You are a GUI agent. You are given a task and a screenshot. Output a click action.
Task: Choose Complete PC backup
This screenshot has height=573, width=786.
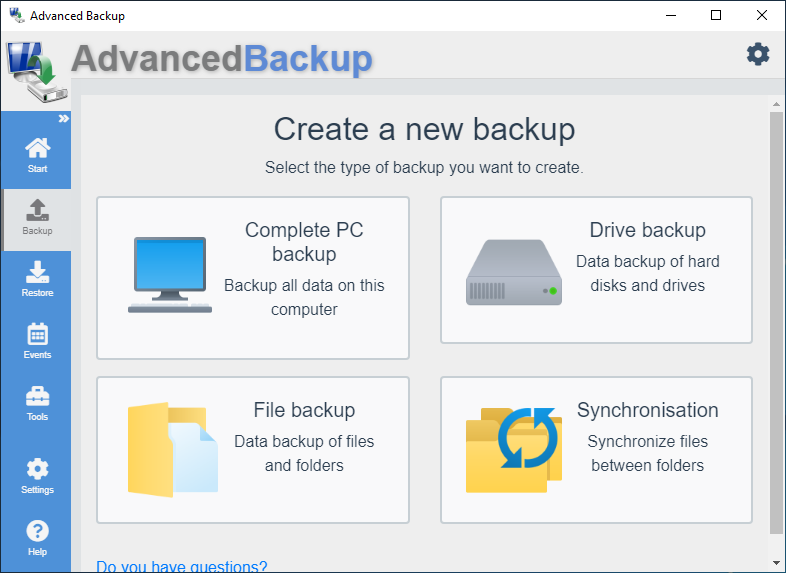point(253,278)
